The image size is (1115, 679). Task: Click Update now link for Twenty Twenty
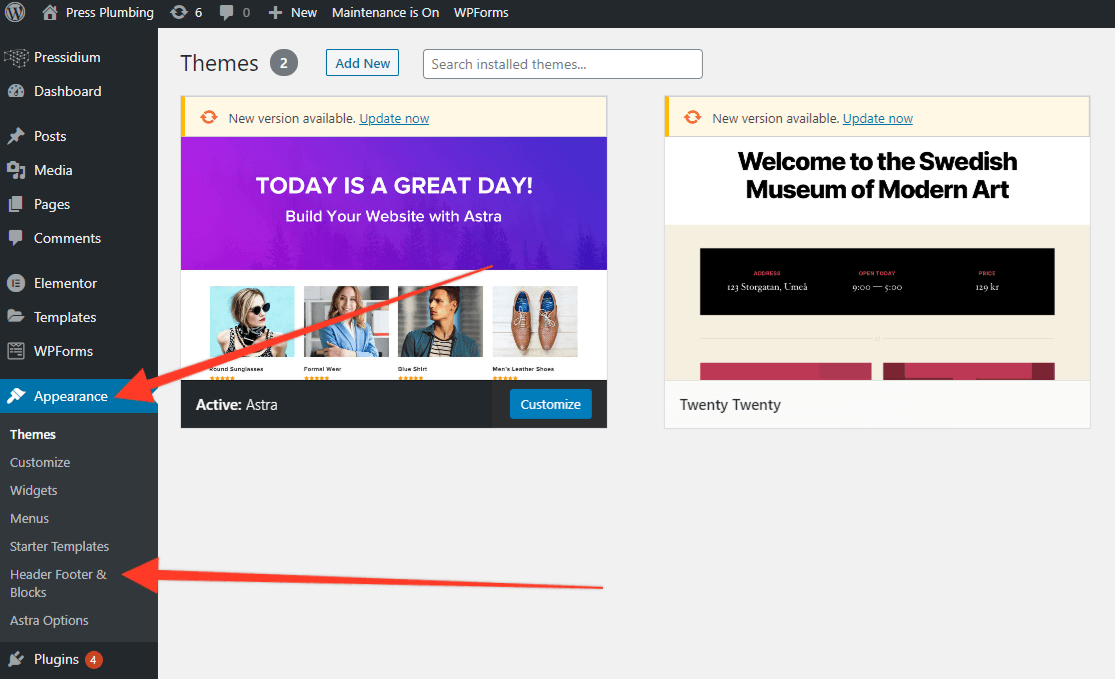click(x=877, y=119)
